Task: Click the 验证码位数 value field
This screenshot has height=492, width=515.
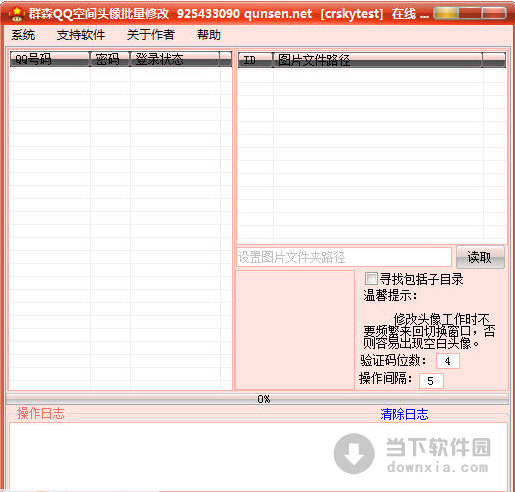Action: pyautogui.click(x=448, y=361)
